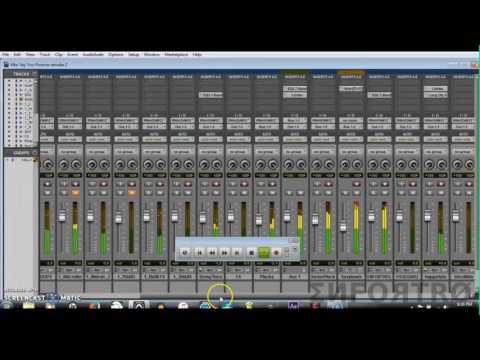480x360 pixels.
Task: Select the Keyboards track name label
Action: (x=351, y=277)
